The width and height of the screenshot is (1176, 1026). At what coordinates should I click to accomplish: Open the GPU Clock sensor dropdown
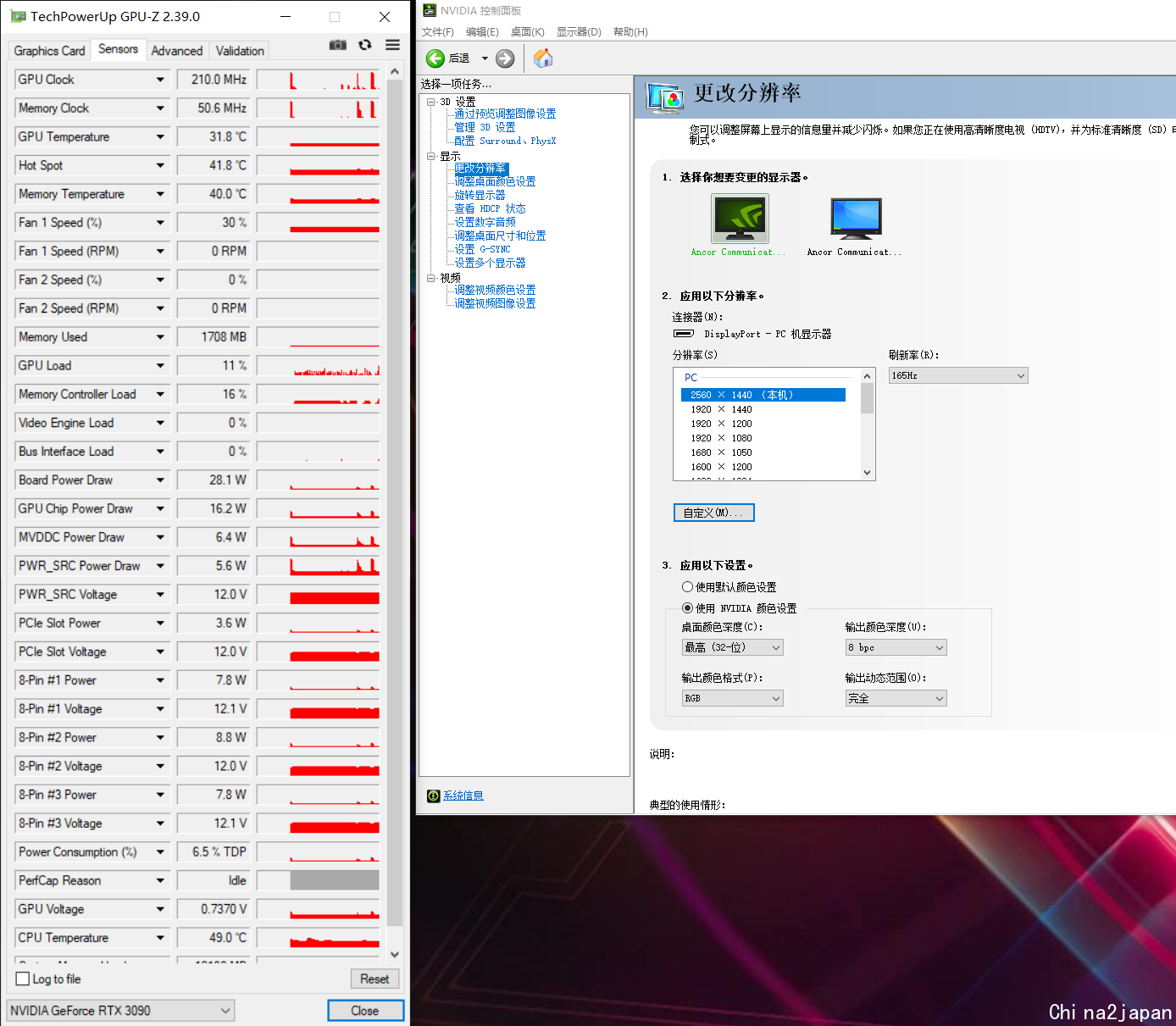pyautogui.click(x=160, y=80)
